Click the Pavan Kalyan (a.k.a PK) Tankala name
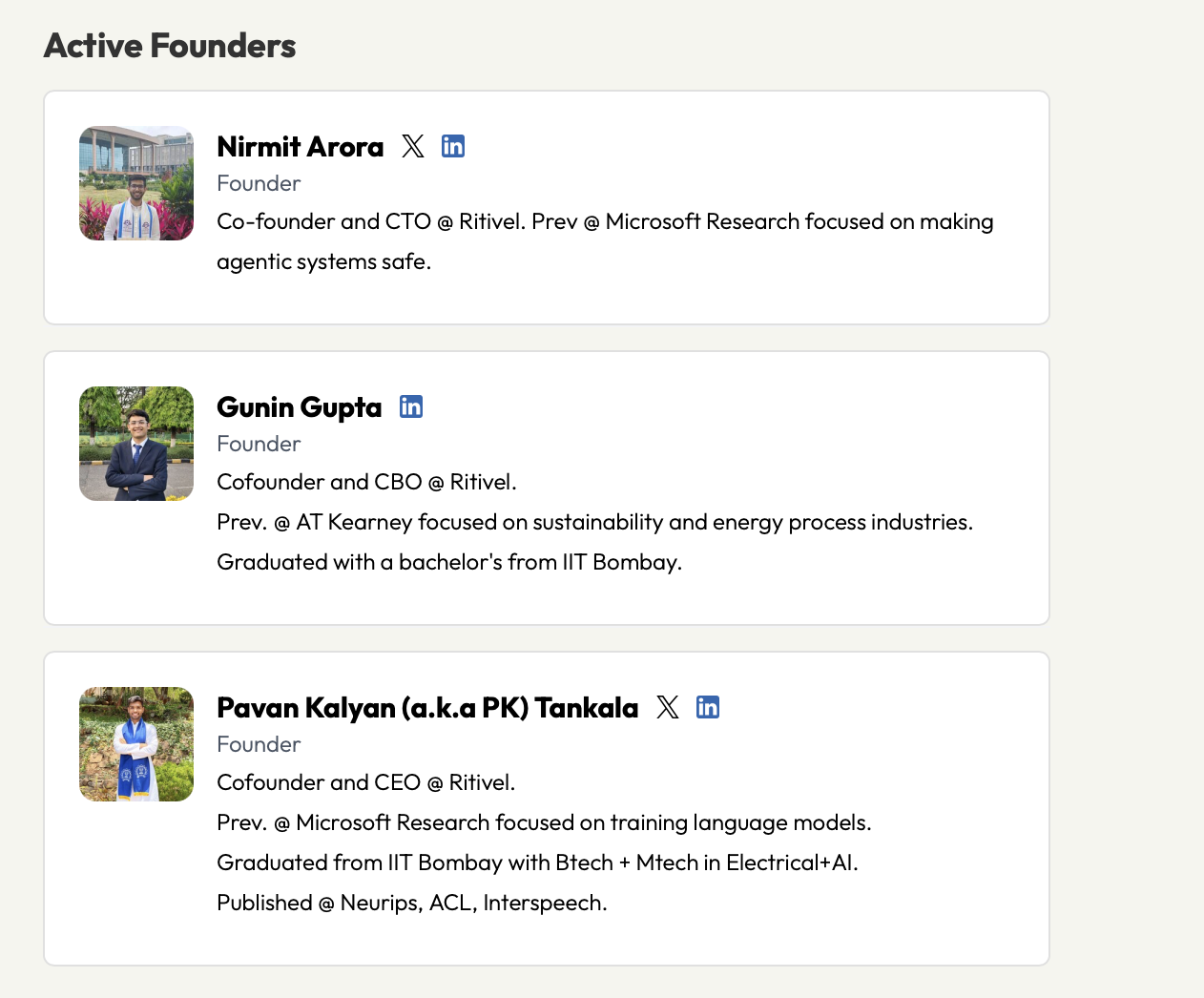 [x=427, y=708]
